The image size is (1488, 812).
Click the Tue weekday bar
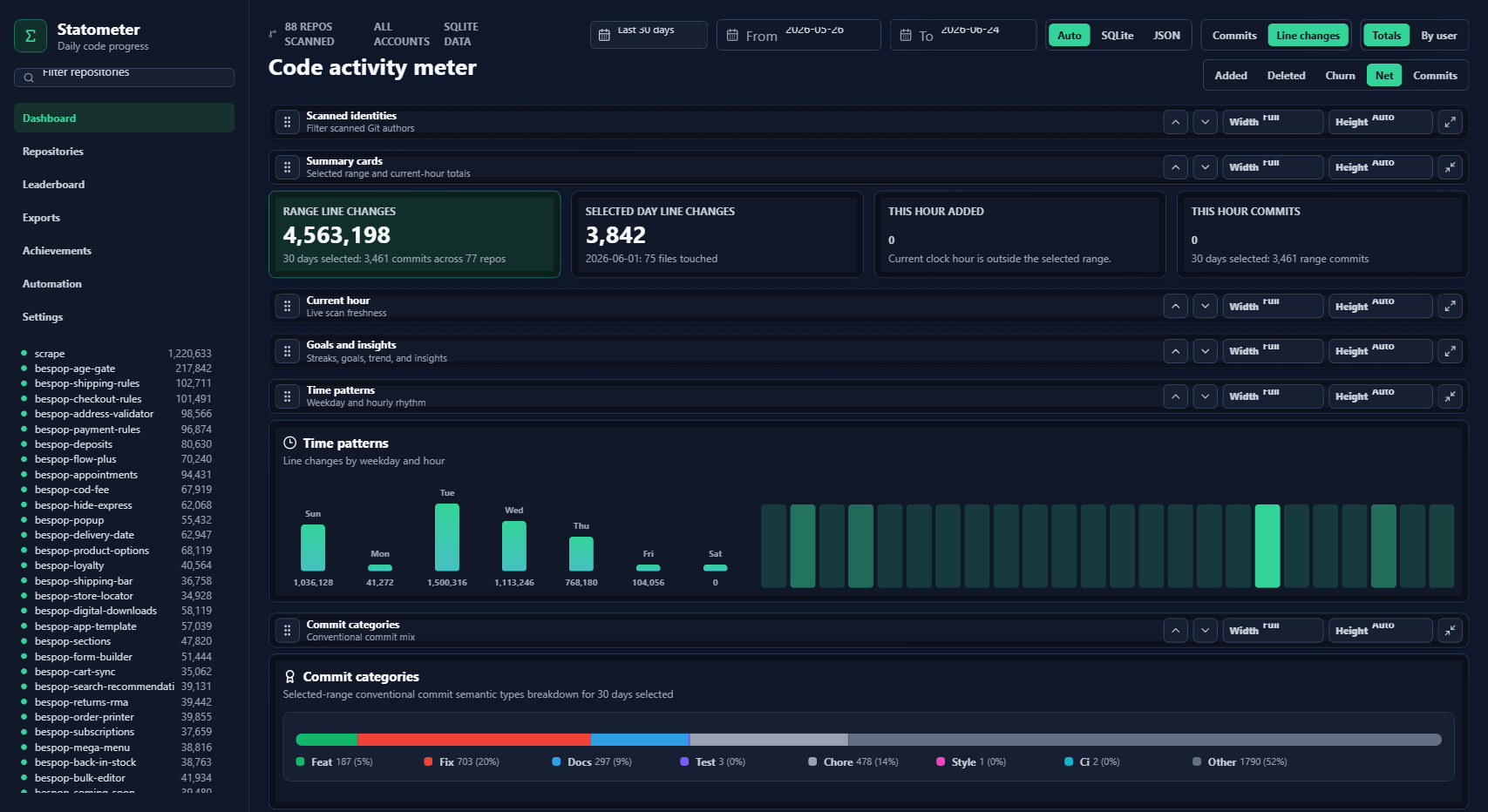tap(447, 537)
